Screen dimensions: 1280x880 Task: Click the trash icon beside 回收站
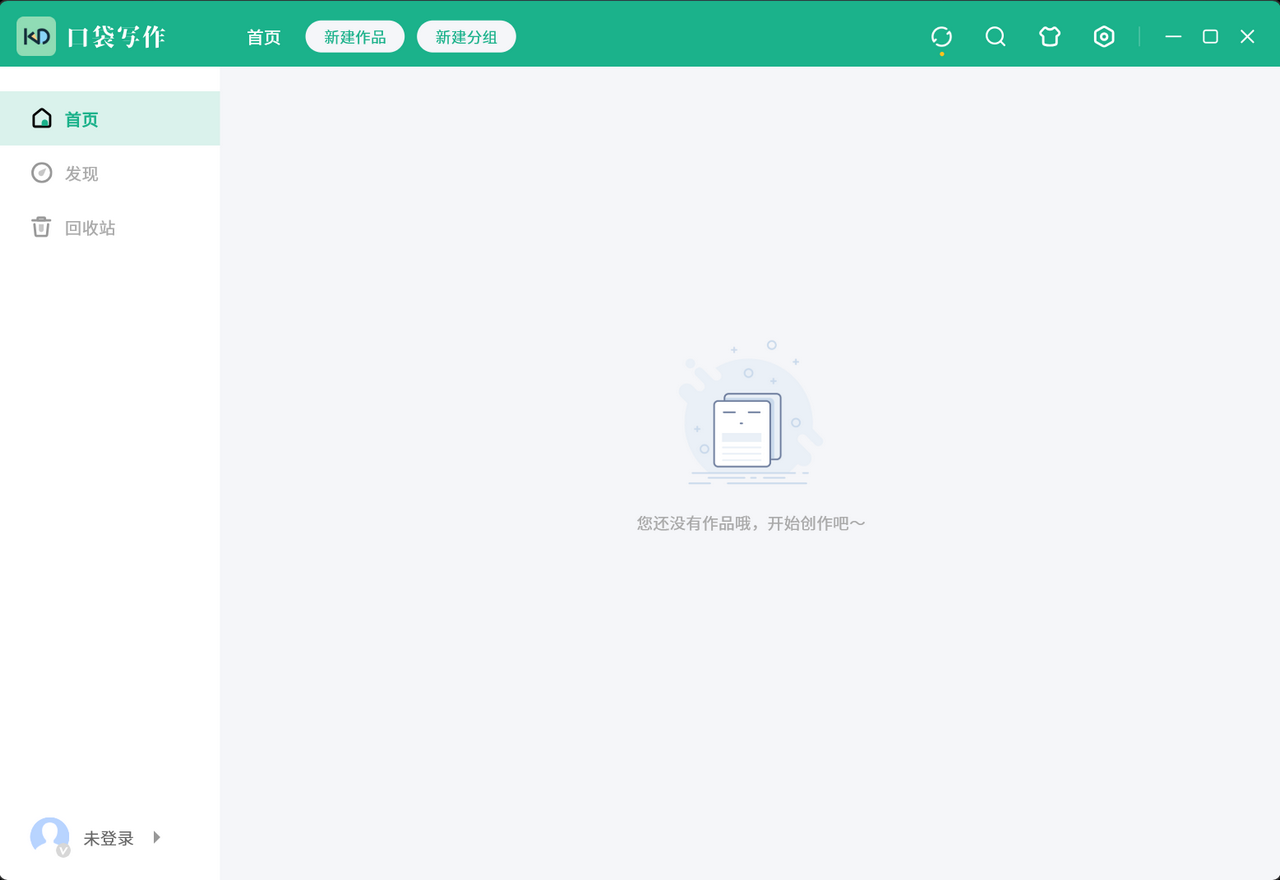coord(41,226)
